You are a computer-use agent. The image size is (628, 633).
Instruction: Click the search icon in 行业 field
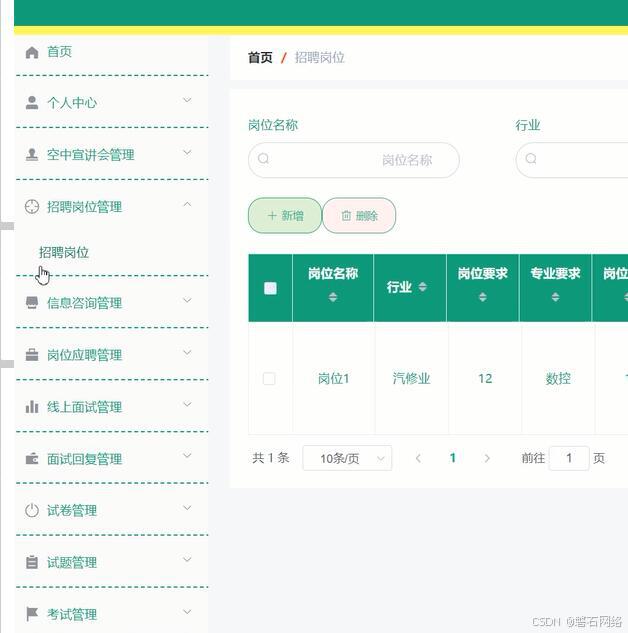pos(531,159)
